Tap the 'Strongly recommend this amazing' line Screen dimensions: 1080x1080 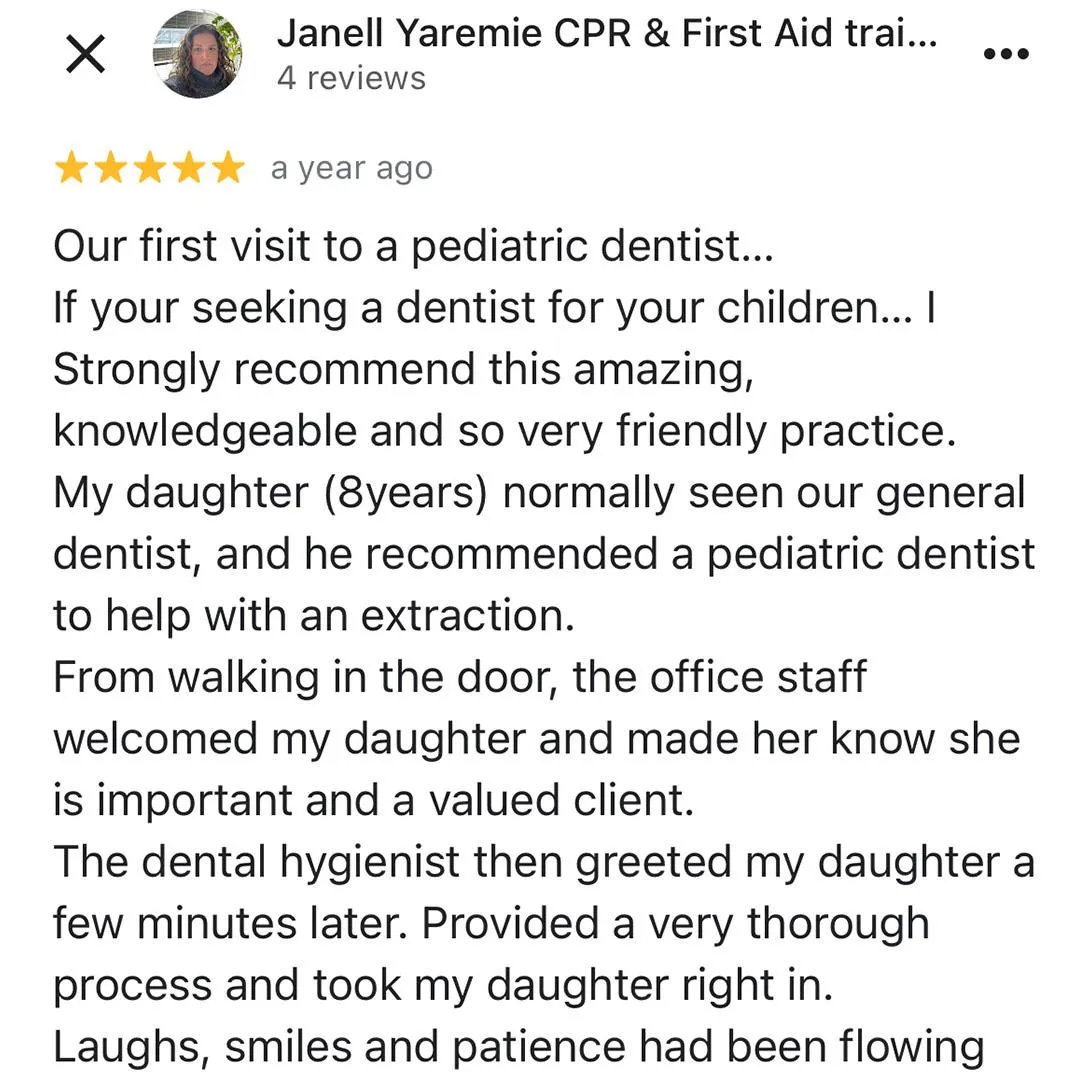(404, 370)
